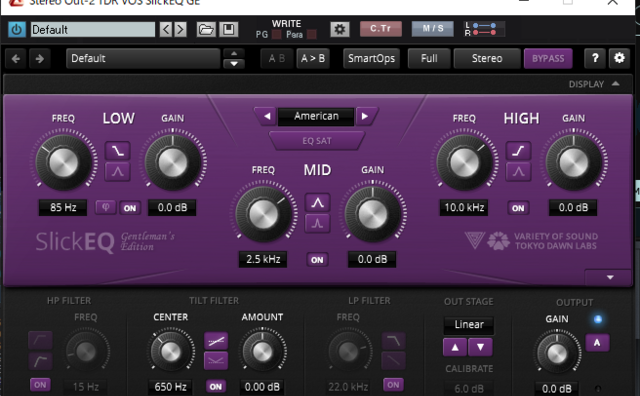Select HIGH band shelf shape icon
Viewport: 640px width, 396px height.
518,151
